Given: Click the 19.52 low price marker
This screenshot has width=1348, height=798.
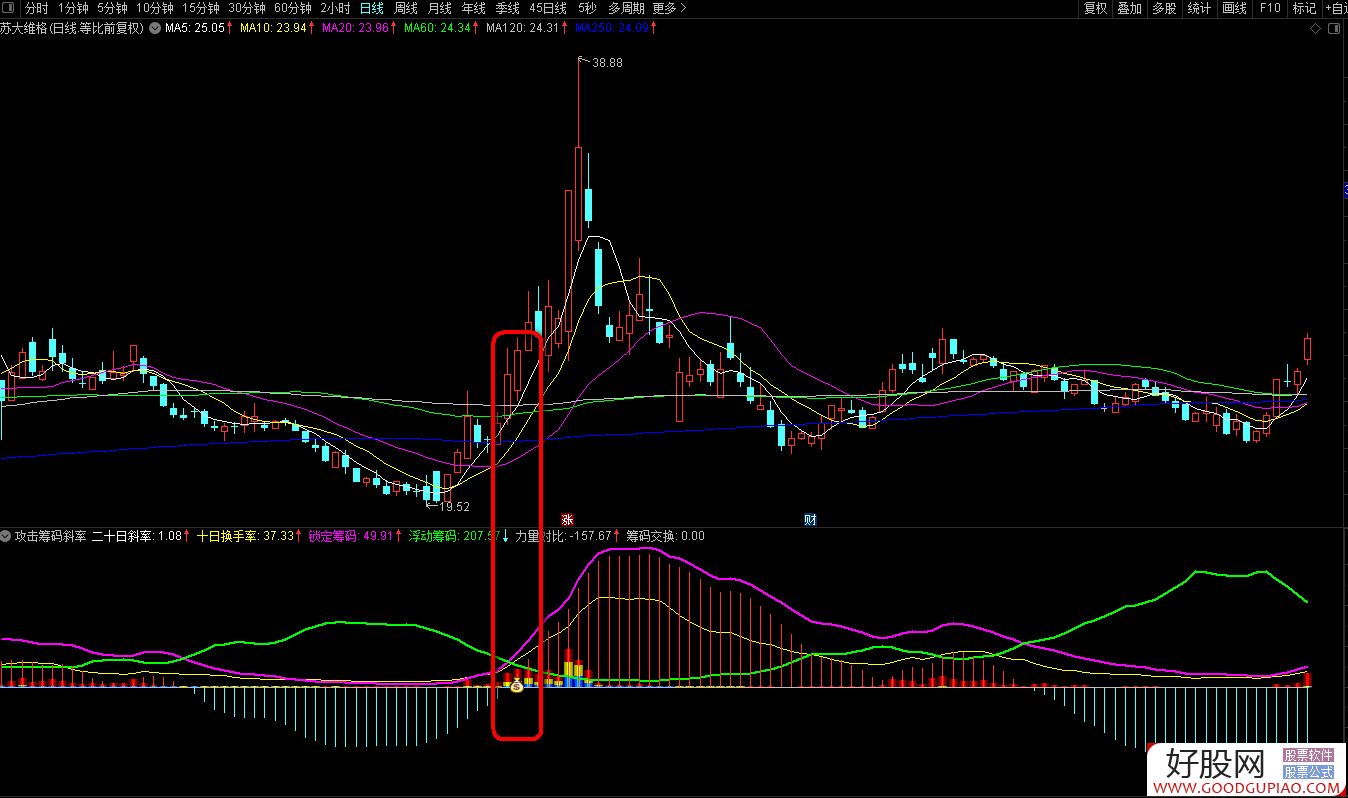Looking at the screenshot, I should tap(454, 507).
